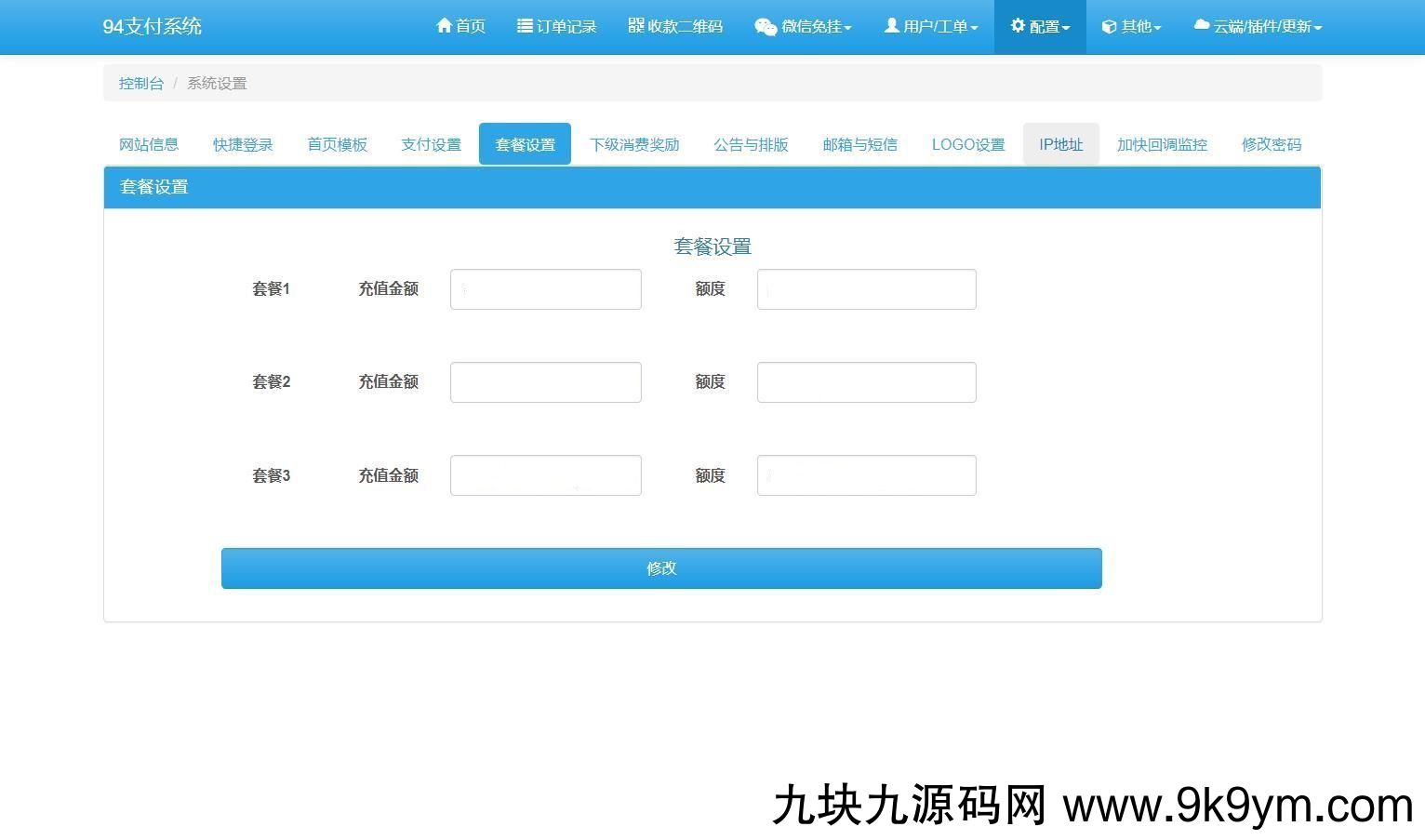Click the home icon beside 首页
1425x840 pixels.
(x=444, y=26)
